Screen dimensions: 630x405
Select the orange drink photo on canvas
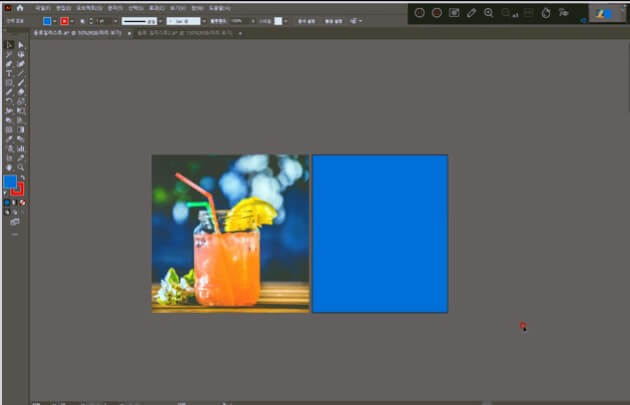tap(231, 233)
